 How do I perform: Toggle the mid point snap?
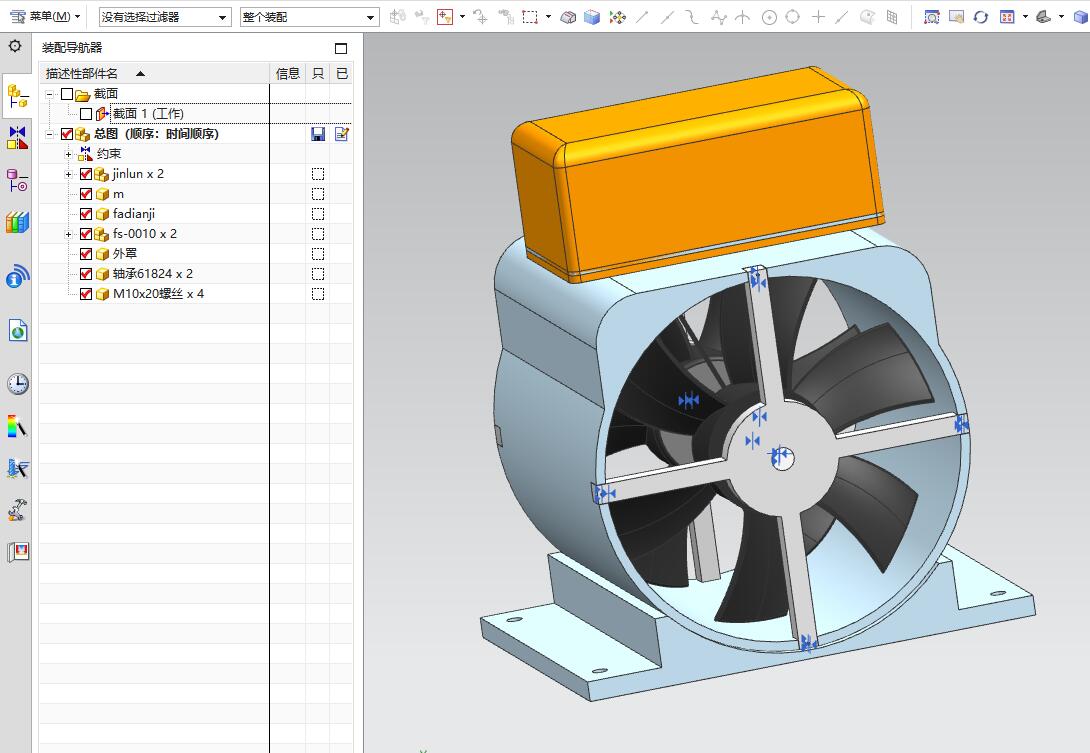tap(667, 17)
